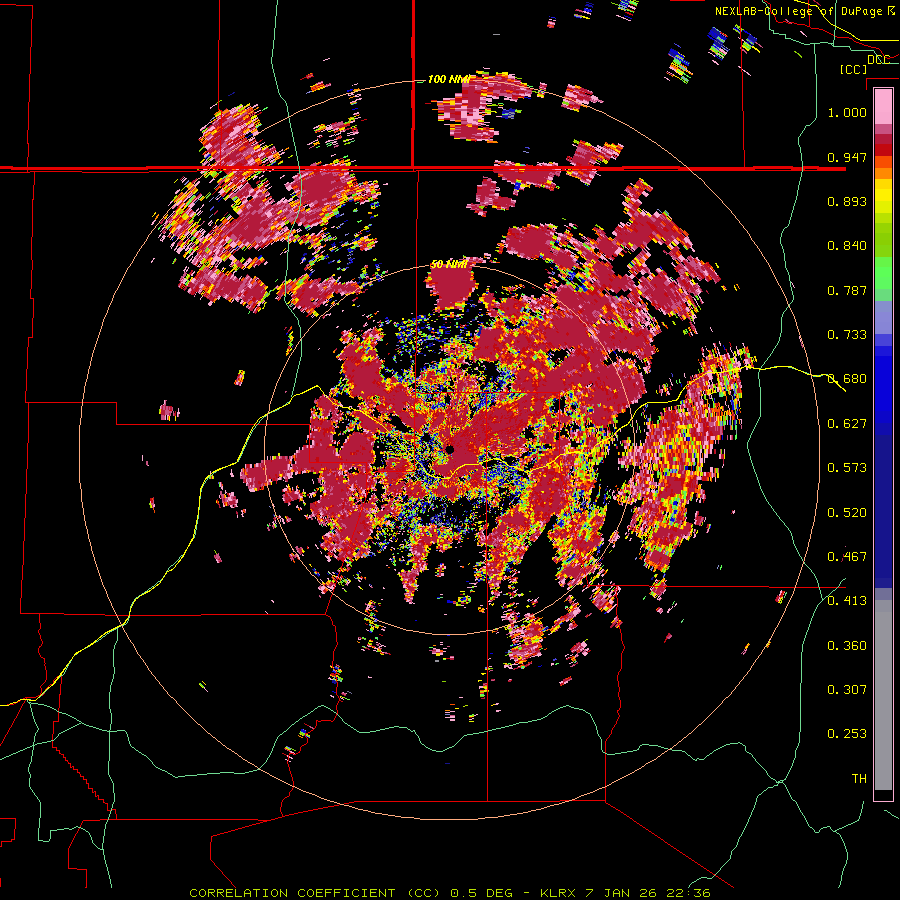900x900 pixels.
Task: Click the 0.787 scale value
Action: coord(847,290)
